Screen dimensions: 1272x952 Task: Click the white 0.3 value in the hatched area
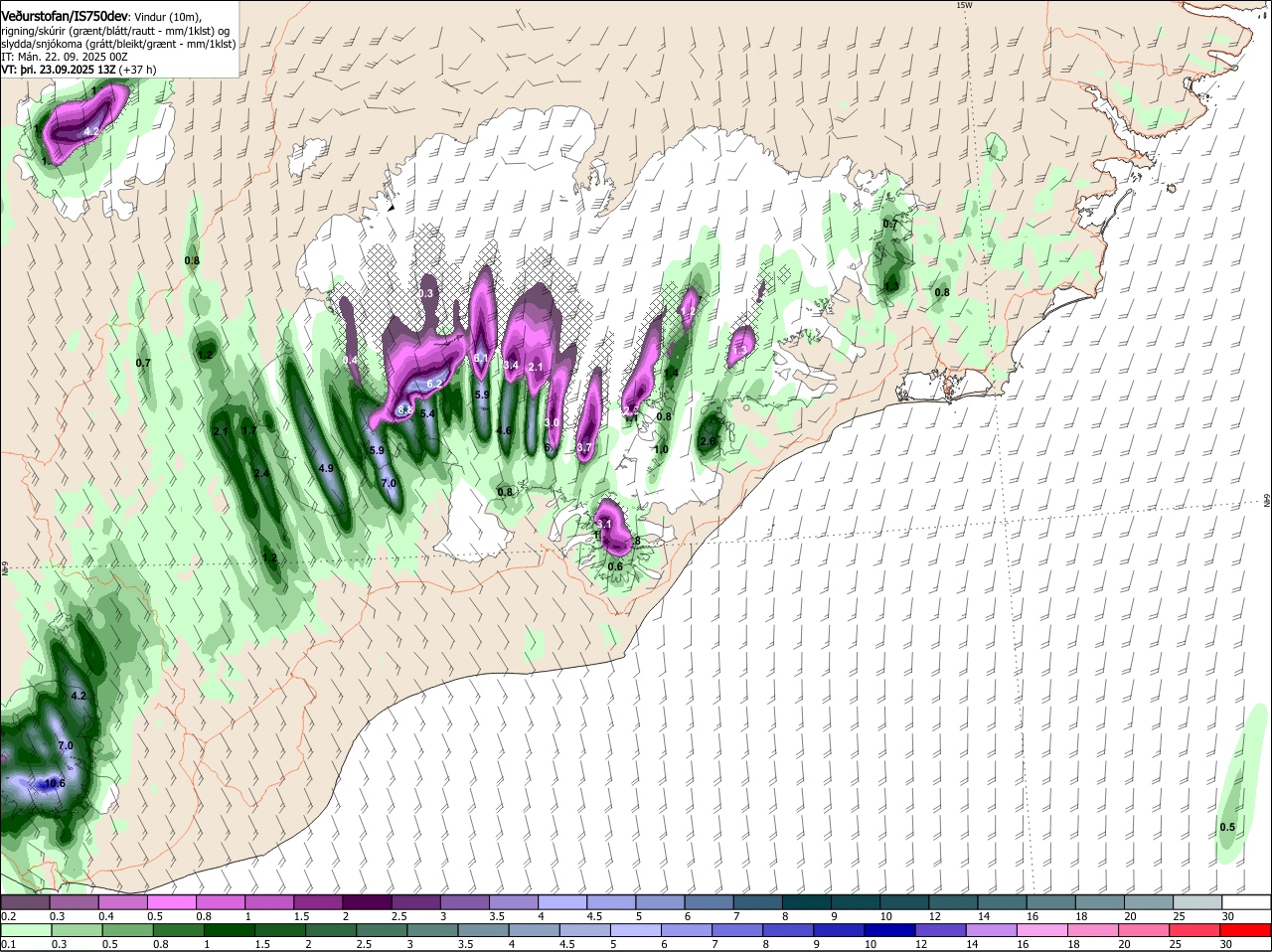(427, 294)
